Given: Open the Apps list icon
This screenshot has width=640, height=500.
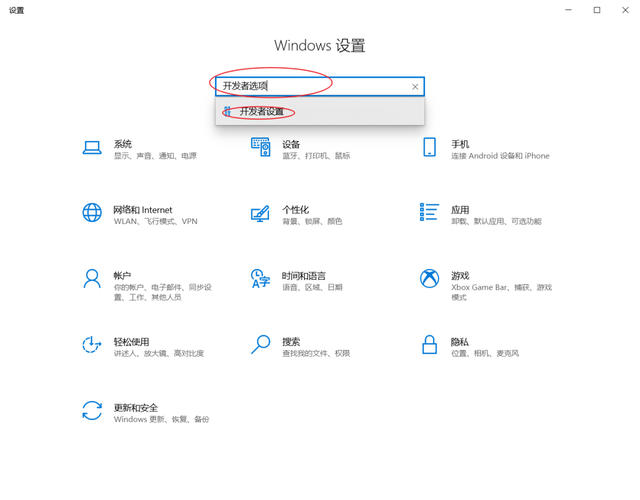Looking at the screenshot, I should tap(429, 212).
